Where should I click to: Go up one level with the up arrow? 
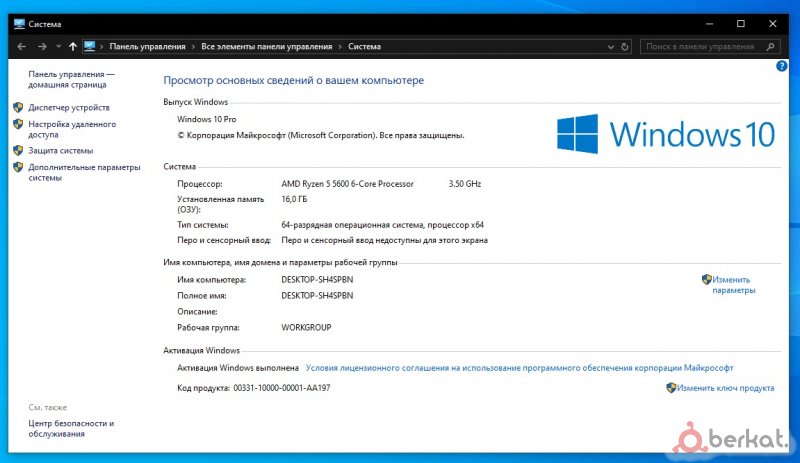[72, 46]
